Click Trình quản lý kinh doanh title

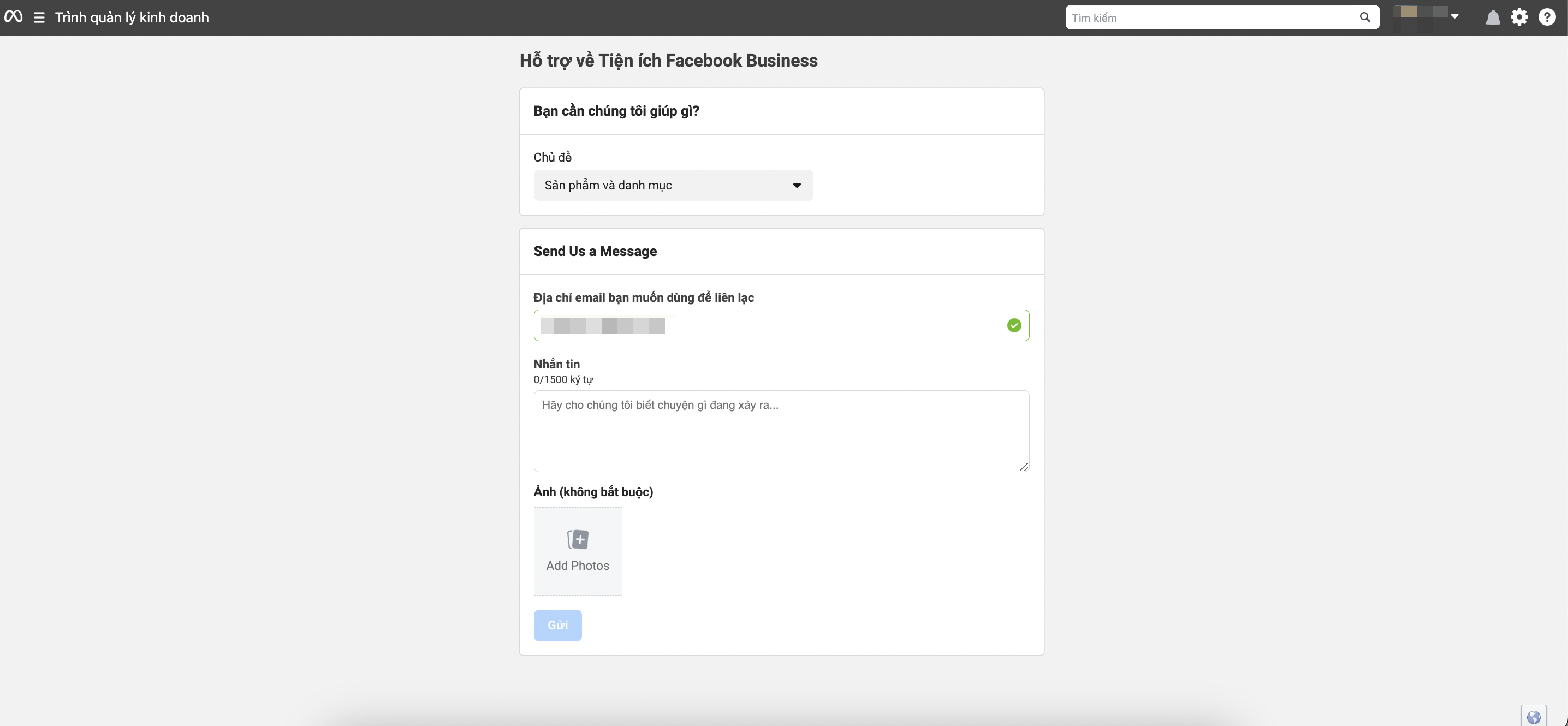point(132,17)
